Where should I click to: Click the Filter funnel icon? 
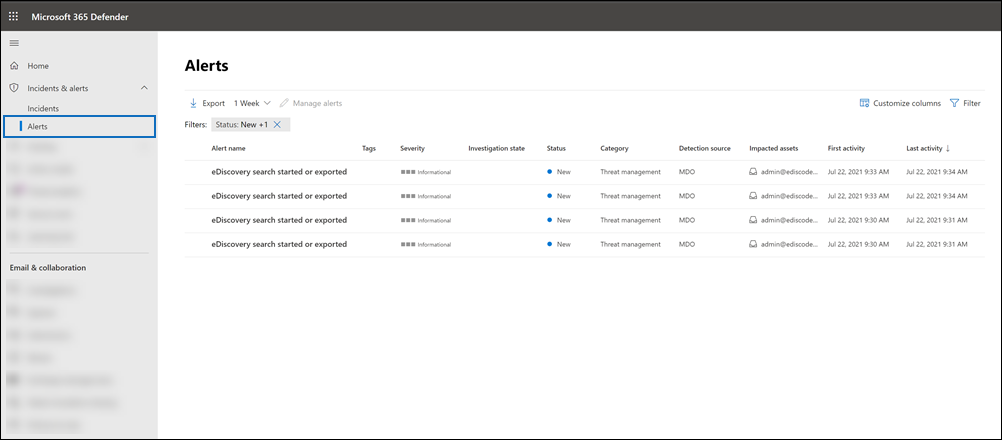[954, 103]
